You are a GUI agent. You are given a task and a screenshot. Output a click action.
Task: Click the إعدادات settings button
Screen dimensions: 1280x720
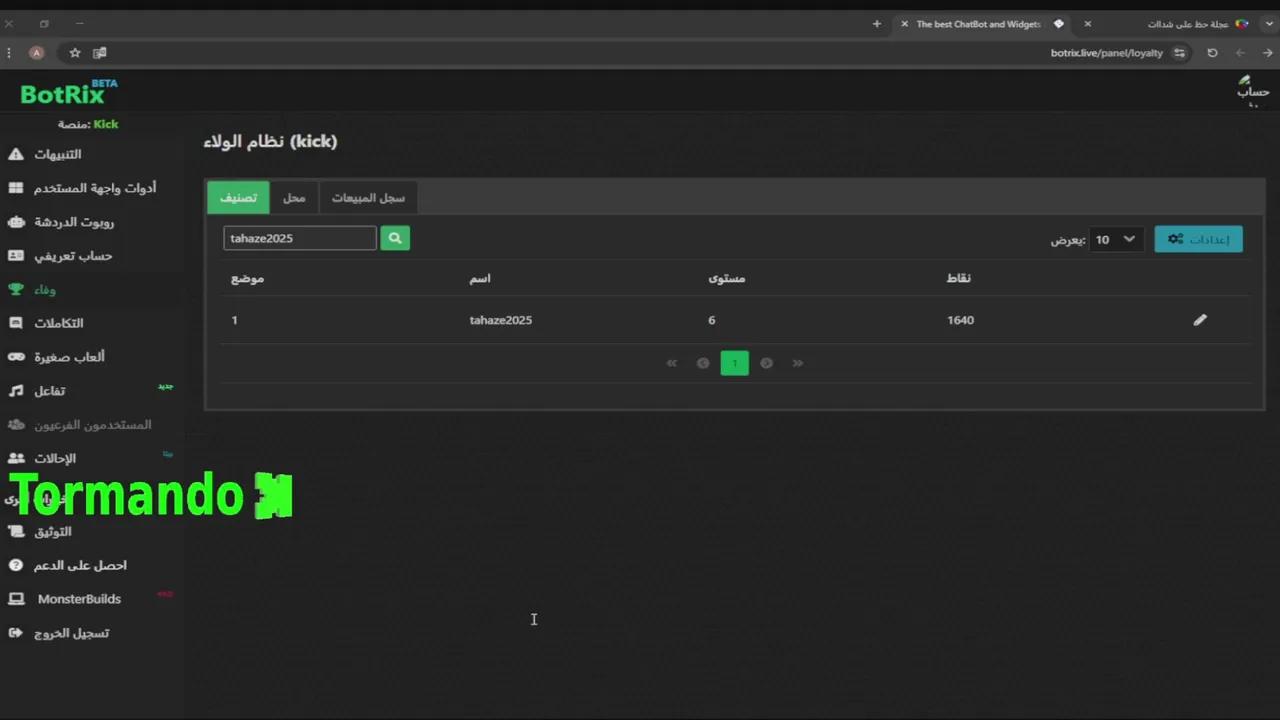pos(1198,239)
